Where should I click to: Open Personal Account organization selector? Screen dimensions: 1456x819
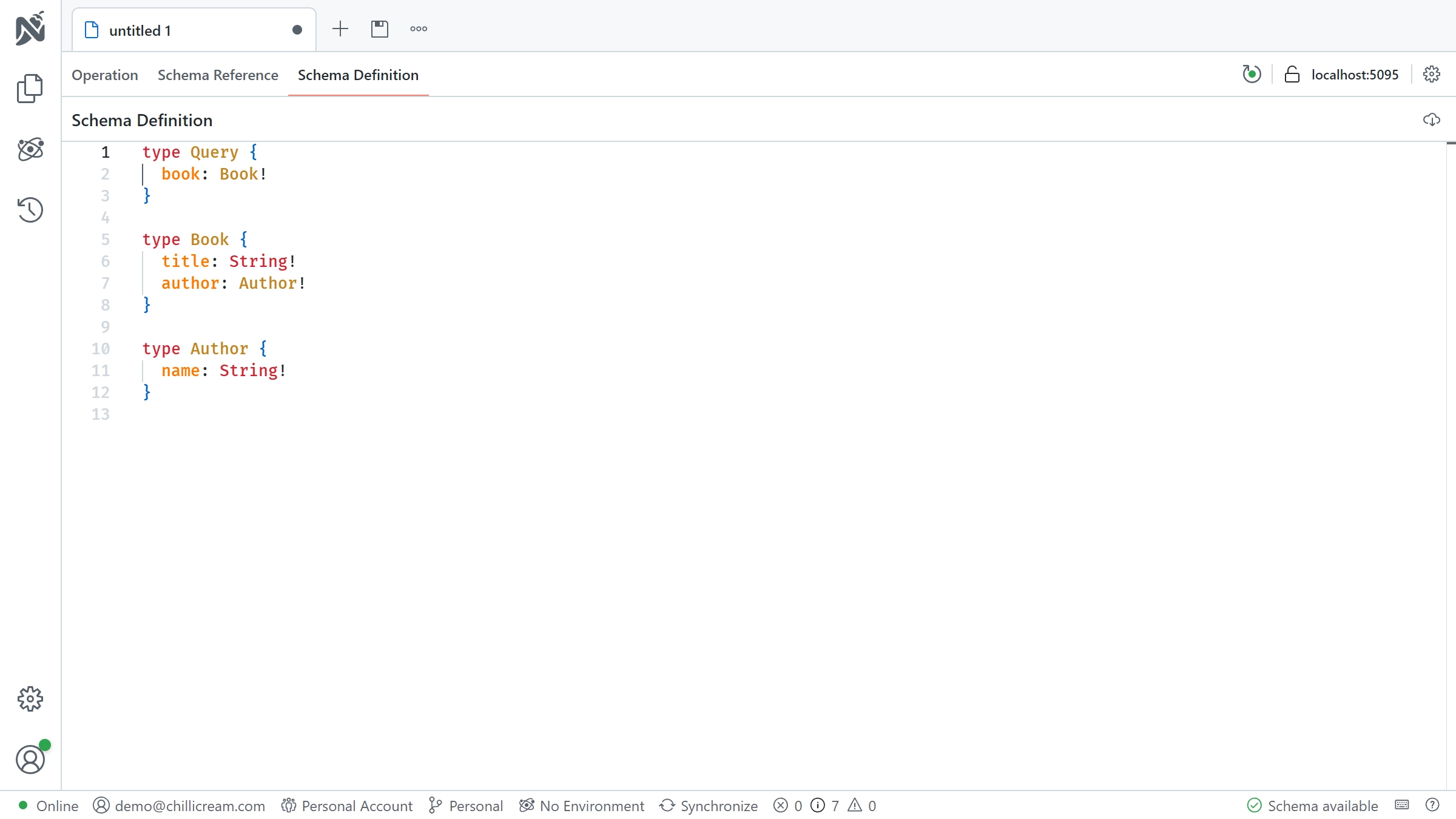(x=347, y=806)
